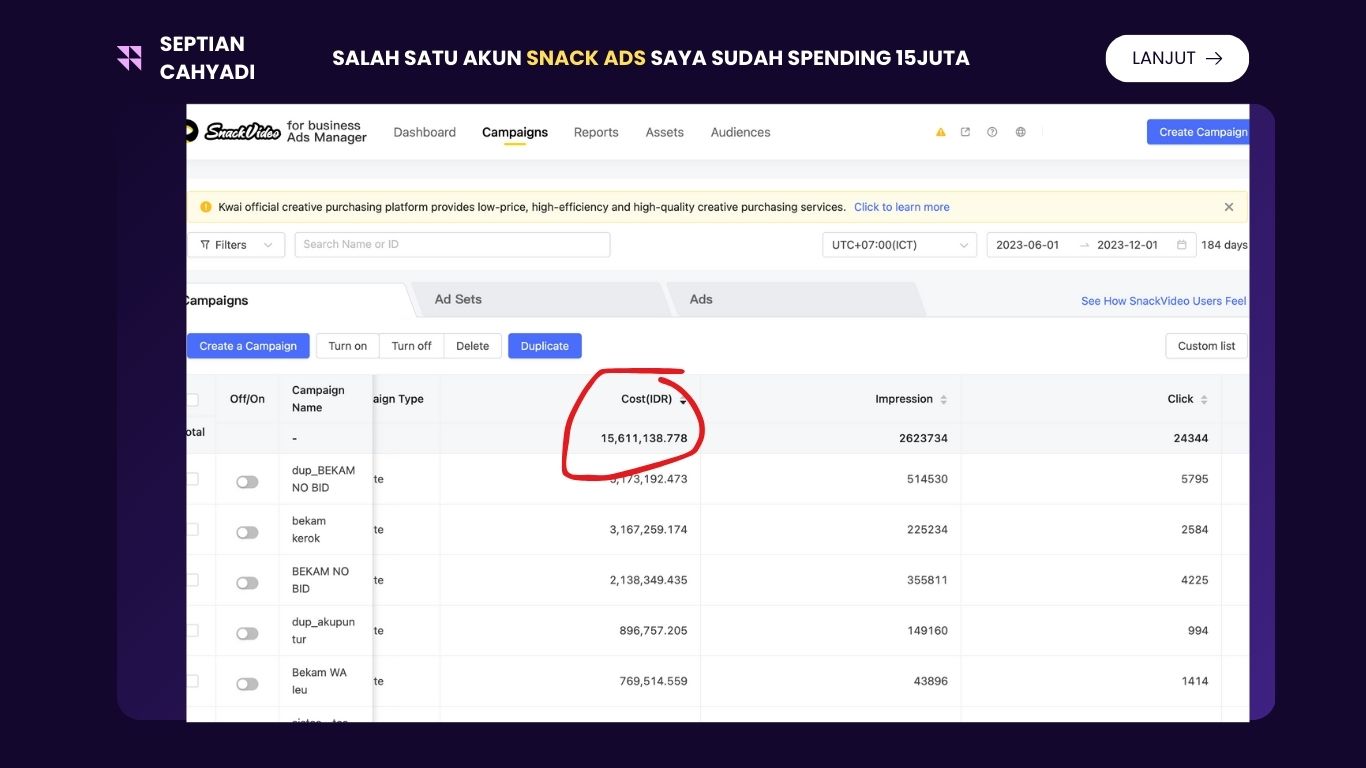Follow the Click to learn more link
1366x768 pixels.
(x=901, y=207)
